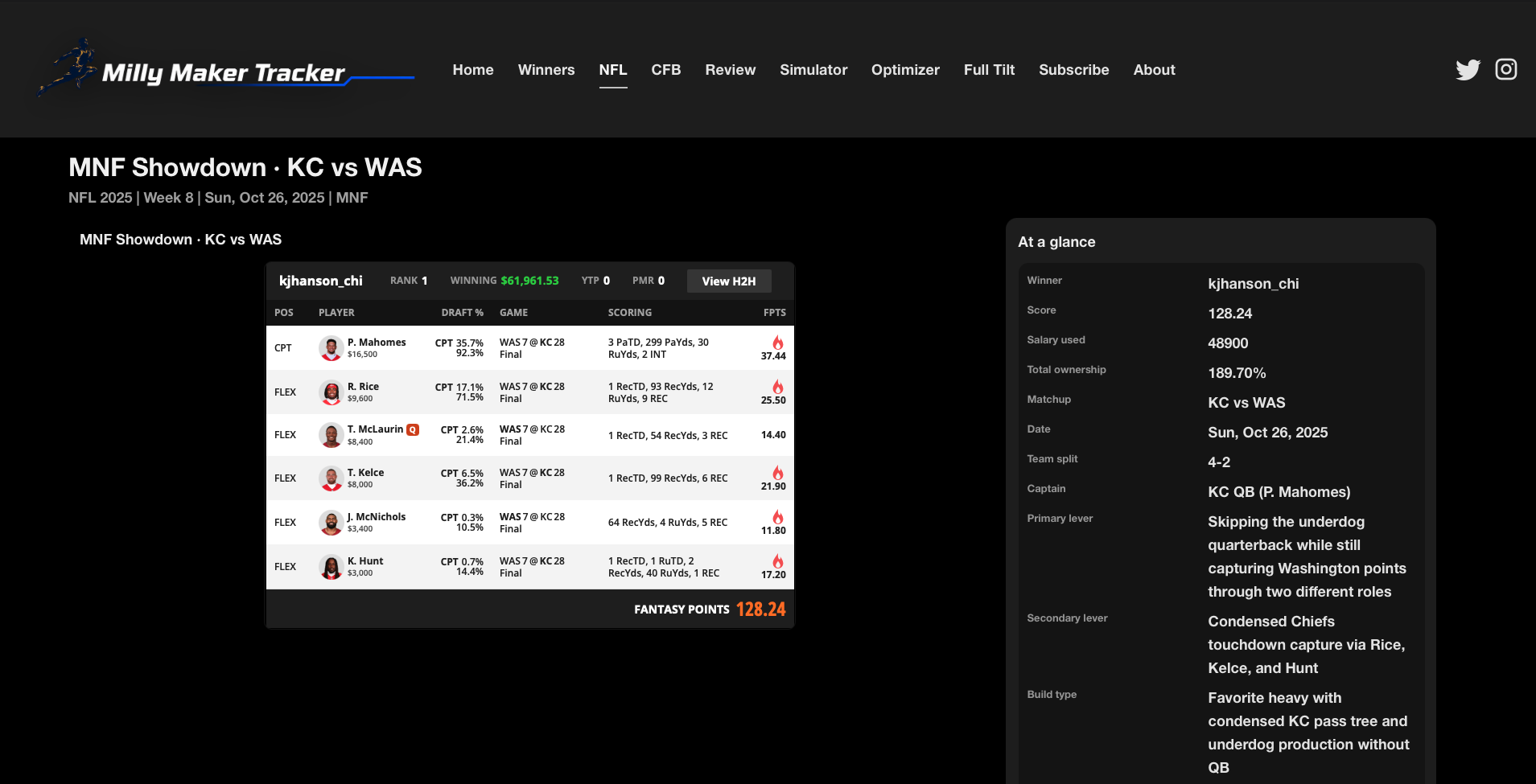The width and height of the screenshot is (1536, 784).
Task: Click the CPT position cell
Action: click(x=283, y=348)
